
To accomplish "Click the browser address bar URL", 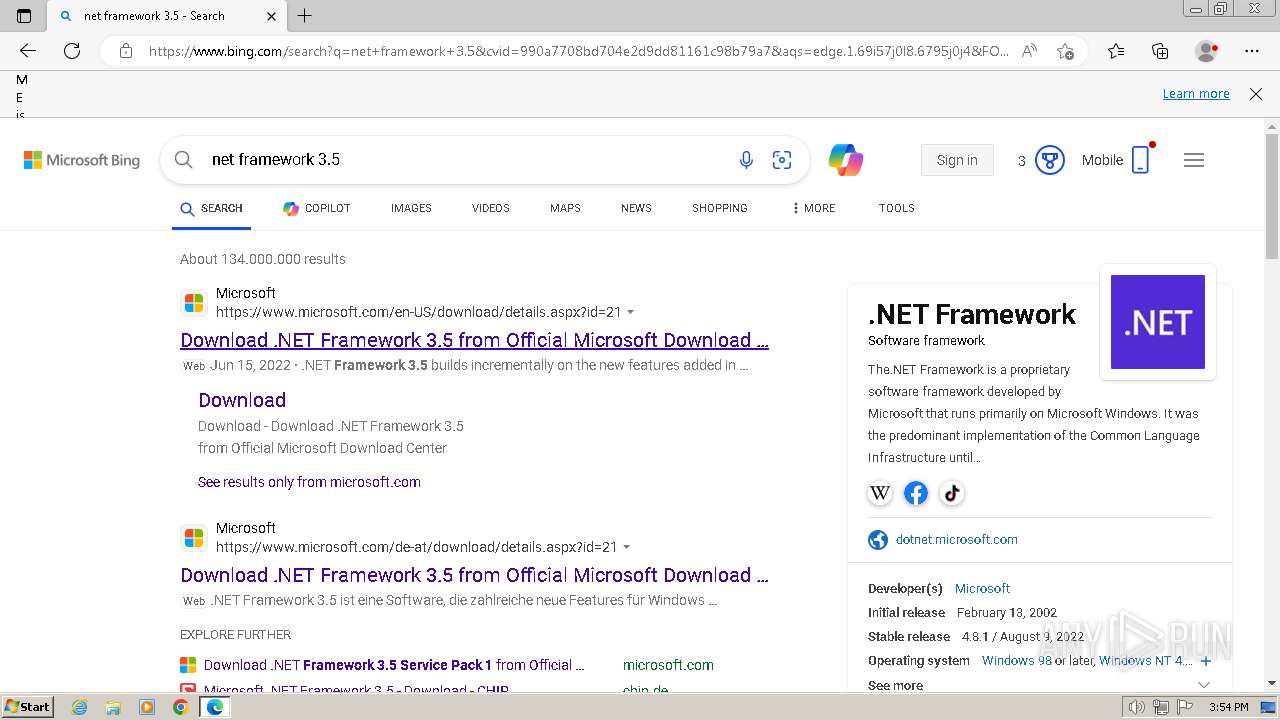I will [578, 51].
